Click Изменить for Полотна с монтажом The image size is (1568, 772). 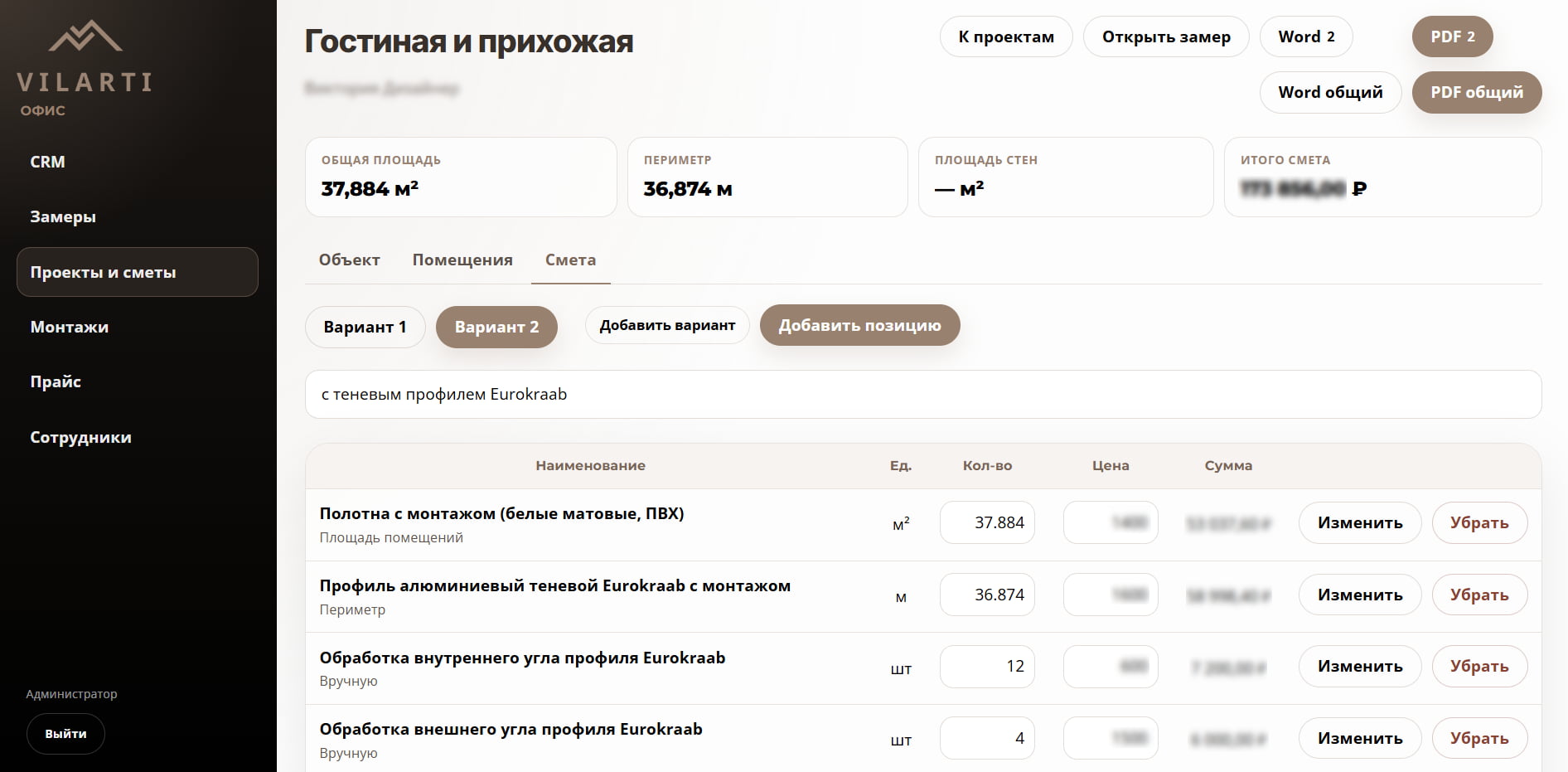coord(1360,522)
